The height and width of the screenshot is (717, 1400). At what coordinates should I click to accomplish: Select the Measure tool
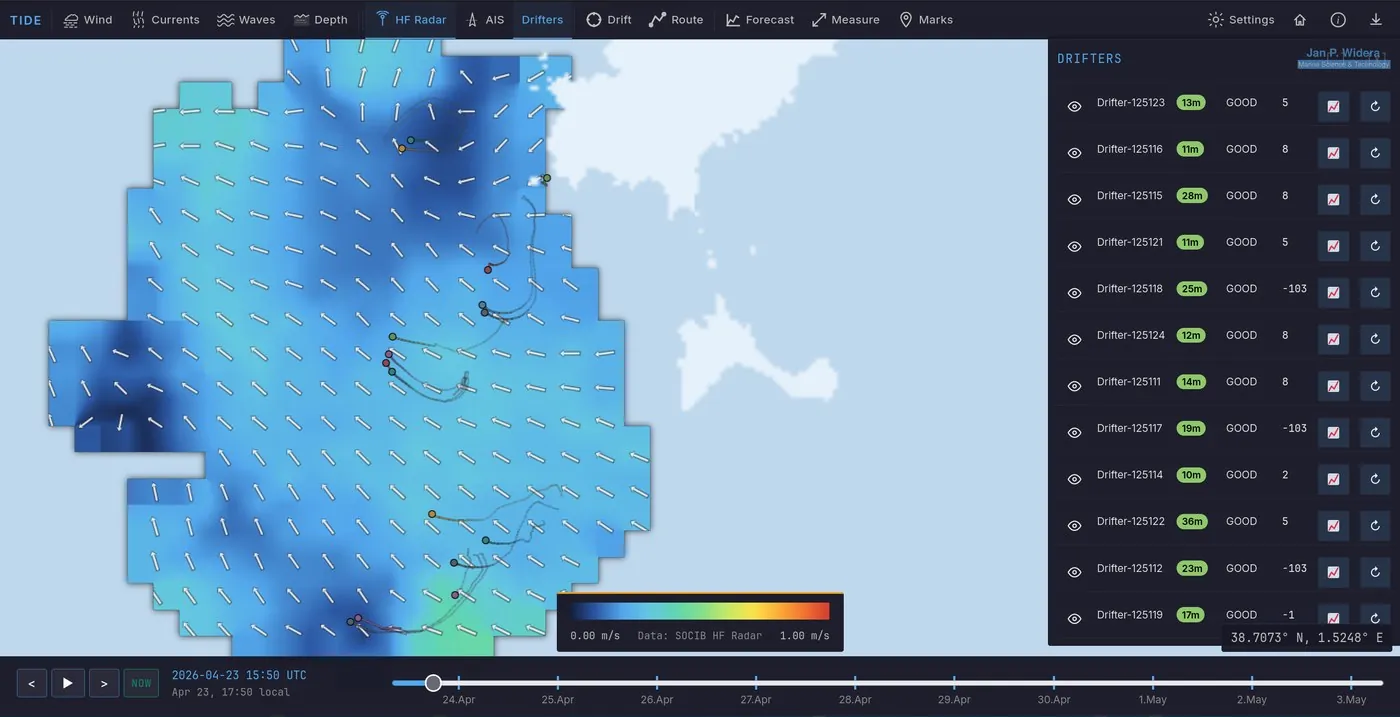pyautogui.click(x=846, y=19)
